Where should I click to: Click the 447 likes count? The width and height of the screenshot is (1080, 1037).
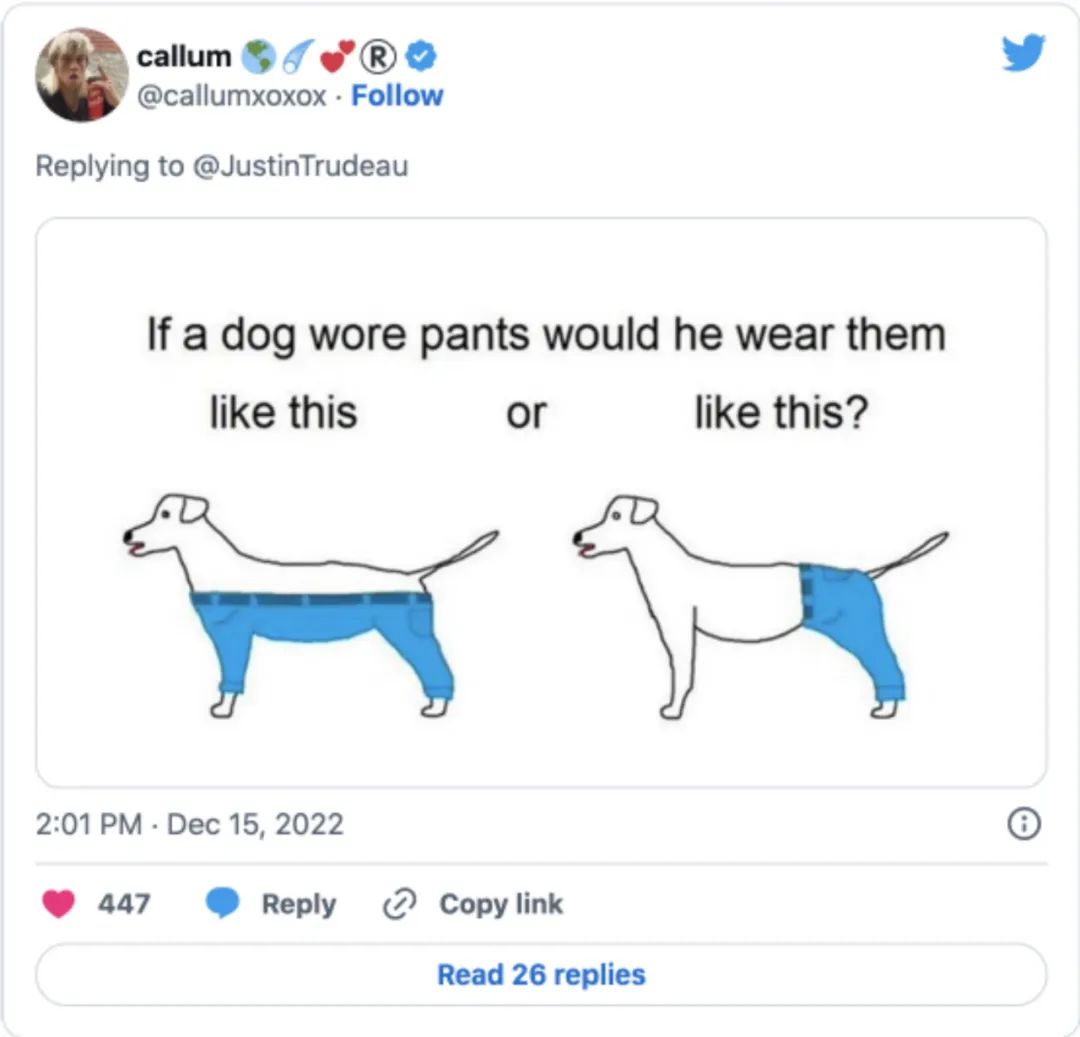[x=124, y=904]
